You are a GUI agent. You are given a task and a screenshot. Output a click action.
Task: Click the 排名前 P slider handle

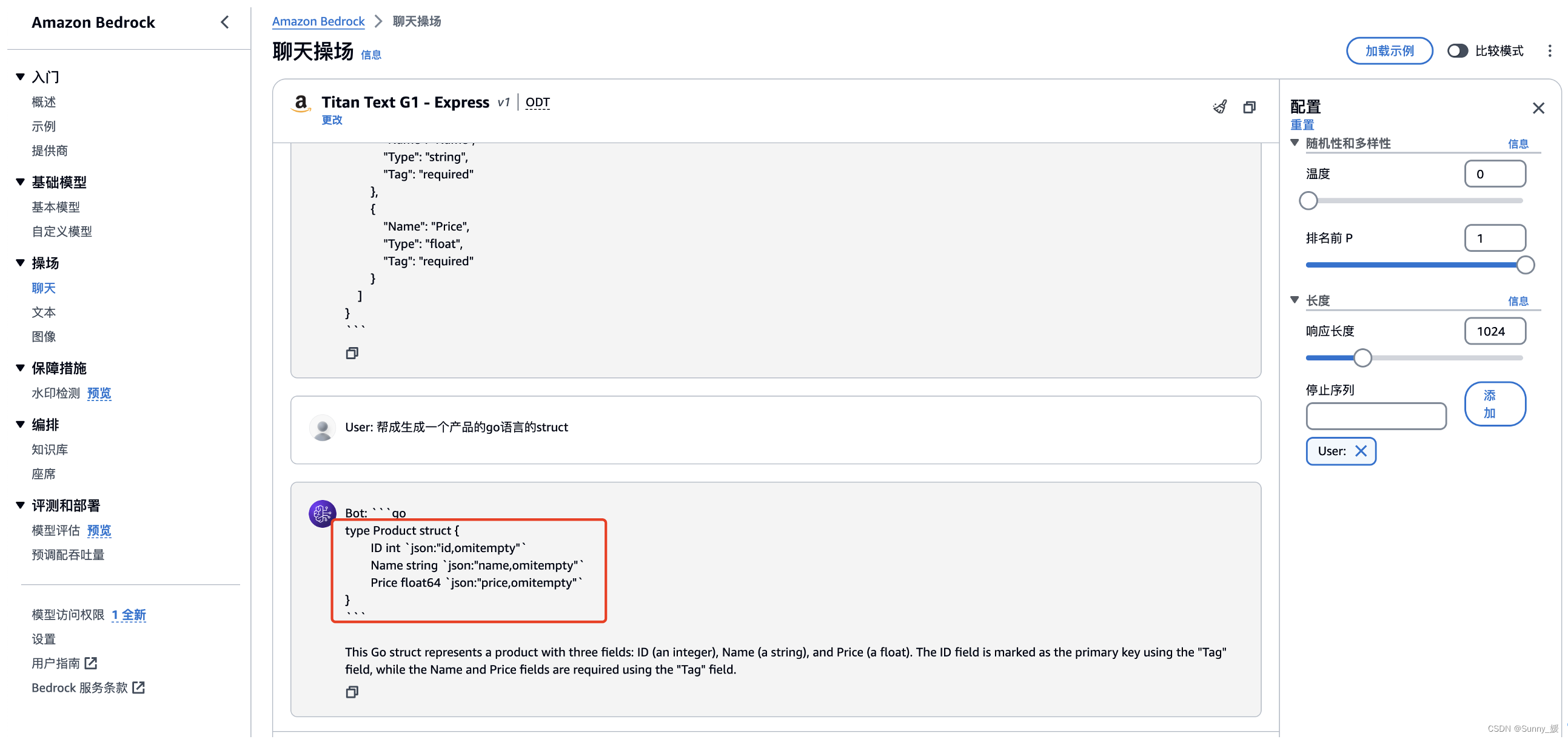pyautogui.click(x=1525, y=265)
